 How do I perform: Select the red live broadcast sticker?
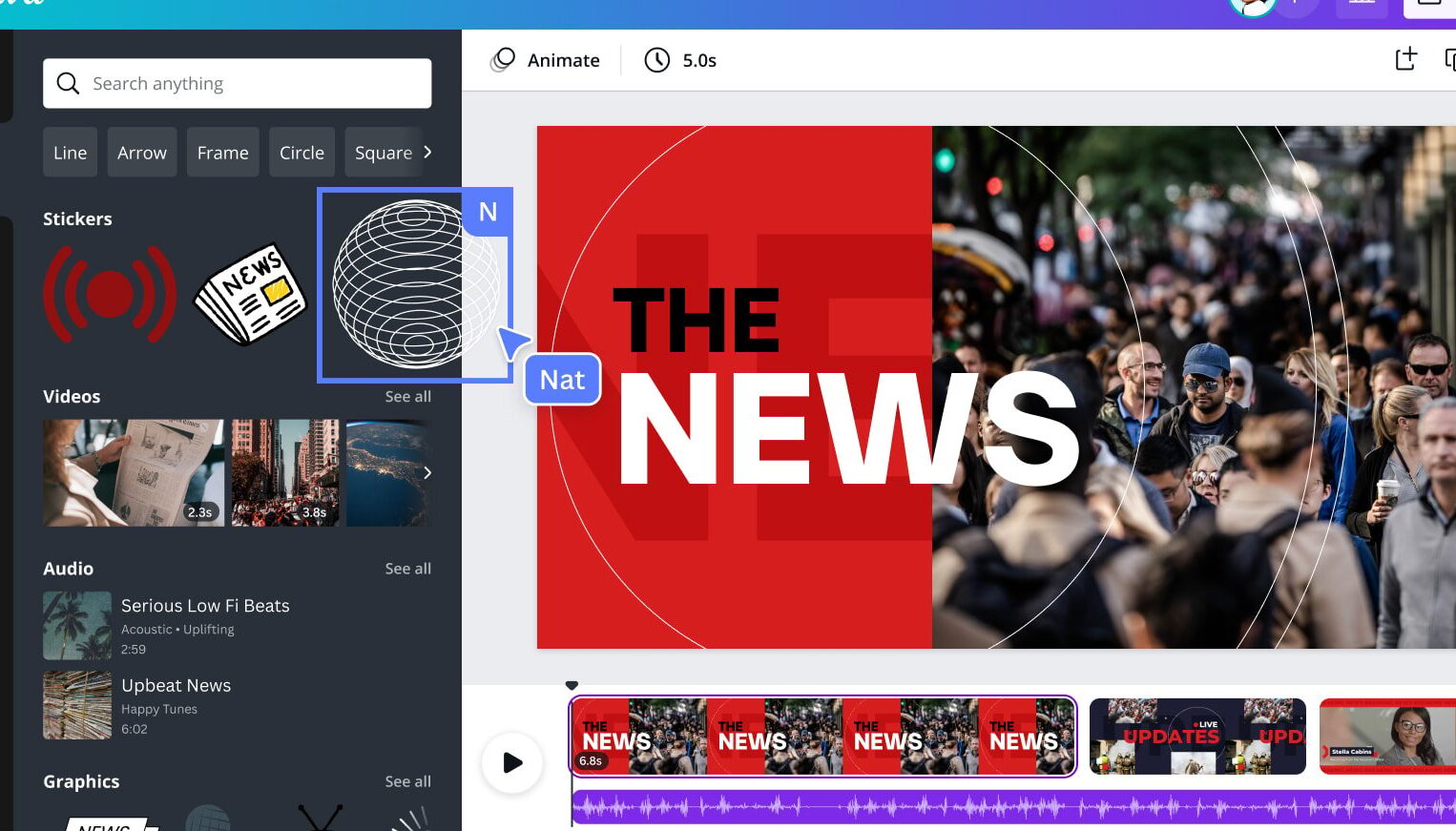[110, 294]
